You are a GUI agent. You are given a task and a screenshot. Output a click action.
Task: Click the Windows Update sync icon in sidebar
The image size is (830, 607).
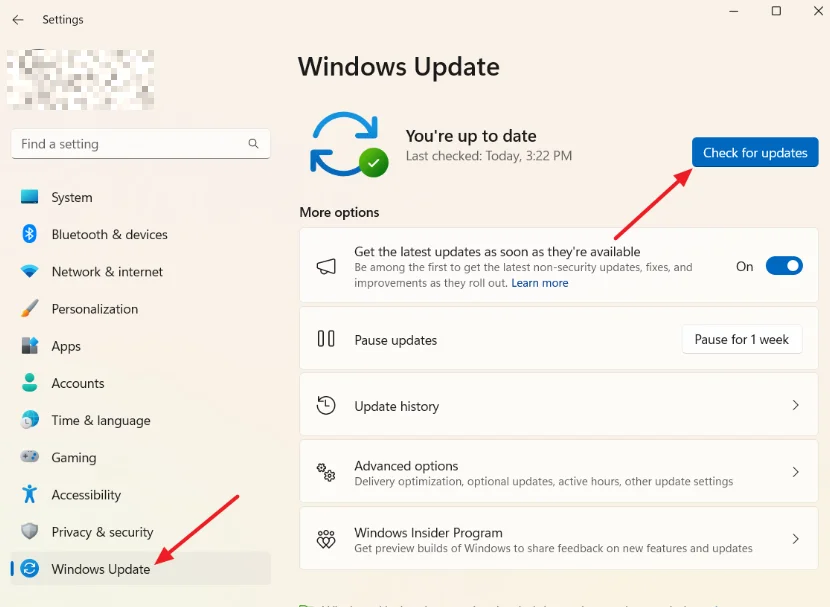point(30,568)
